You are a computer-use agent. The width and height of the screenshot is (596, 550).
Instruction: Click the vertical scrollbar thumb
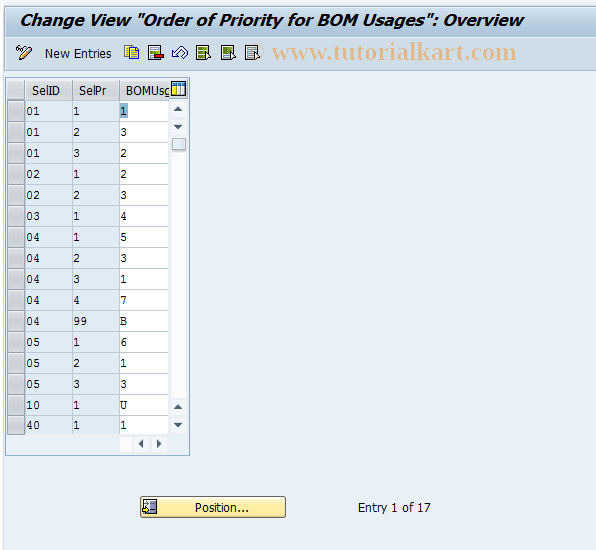[x=179, y=144]
